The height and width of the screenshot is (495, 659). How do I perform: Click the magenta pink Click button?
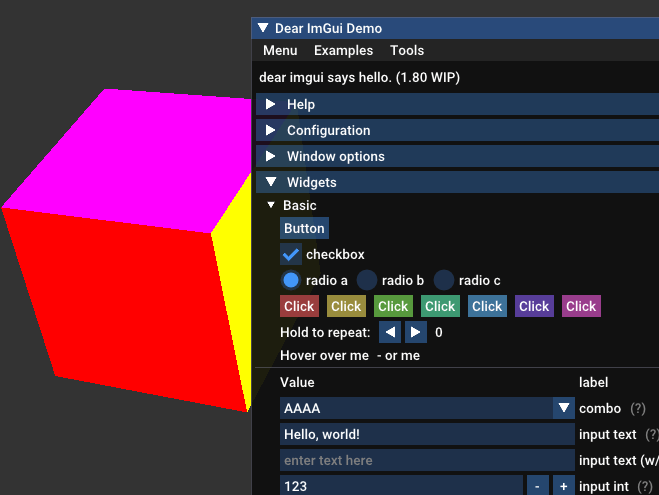581,306
